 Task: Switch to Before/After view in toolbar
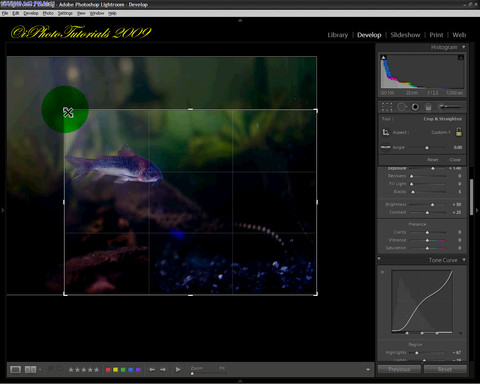(x=30, y=370)
